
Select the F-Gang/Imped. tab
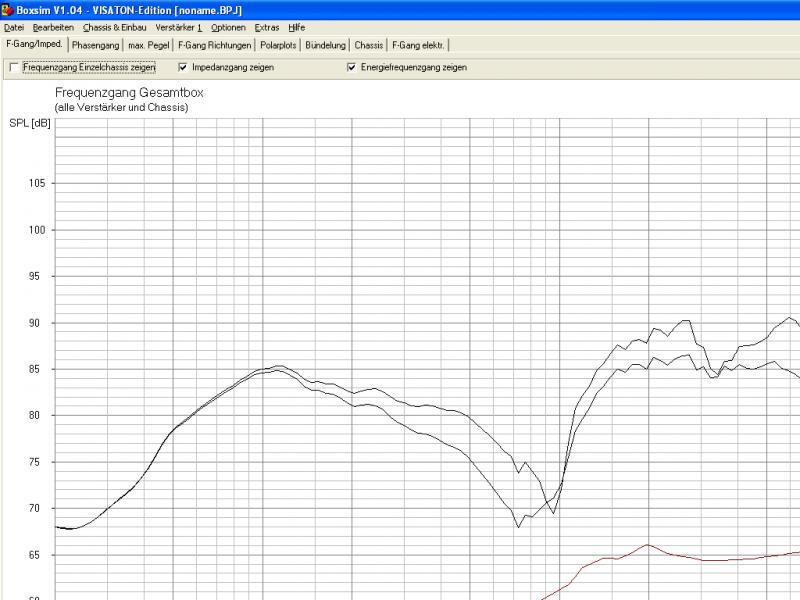coord(34,45)
